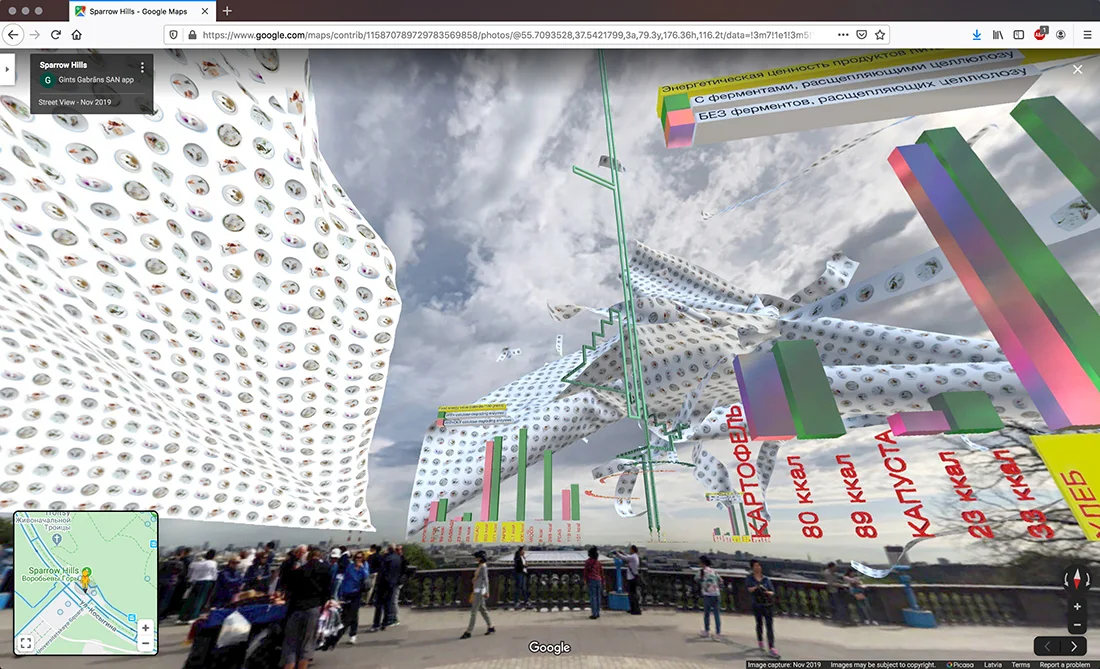
Task: Zoom out on the Street View image
Action: tap(1078, 624)
